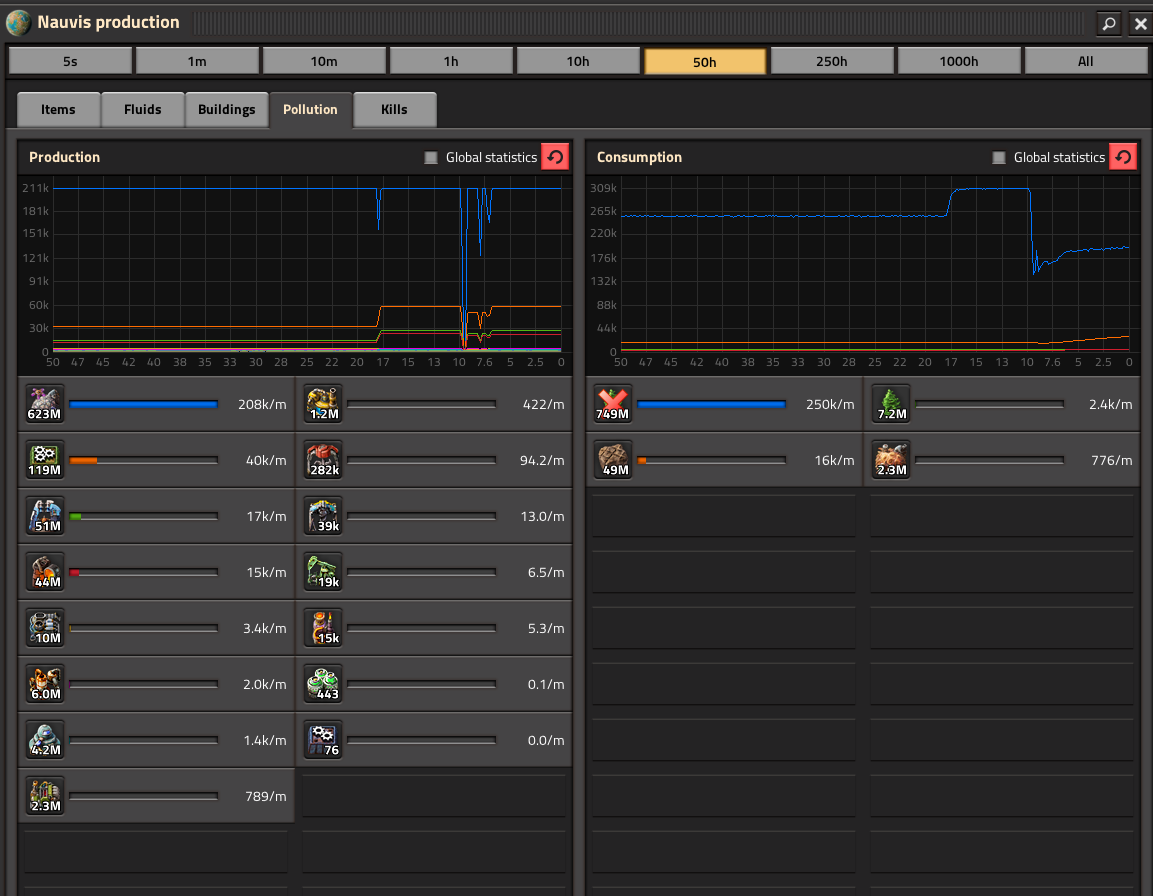Click the green tree icon labeled 7.2M
1153x896 pixels.
click(x=891, y=404)
